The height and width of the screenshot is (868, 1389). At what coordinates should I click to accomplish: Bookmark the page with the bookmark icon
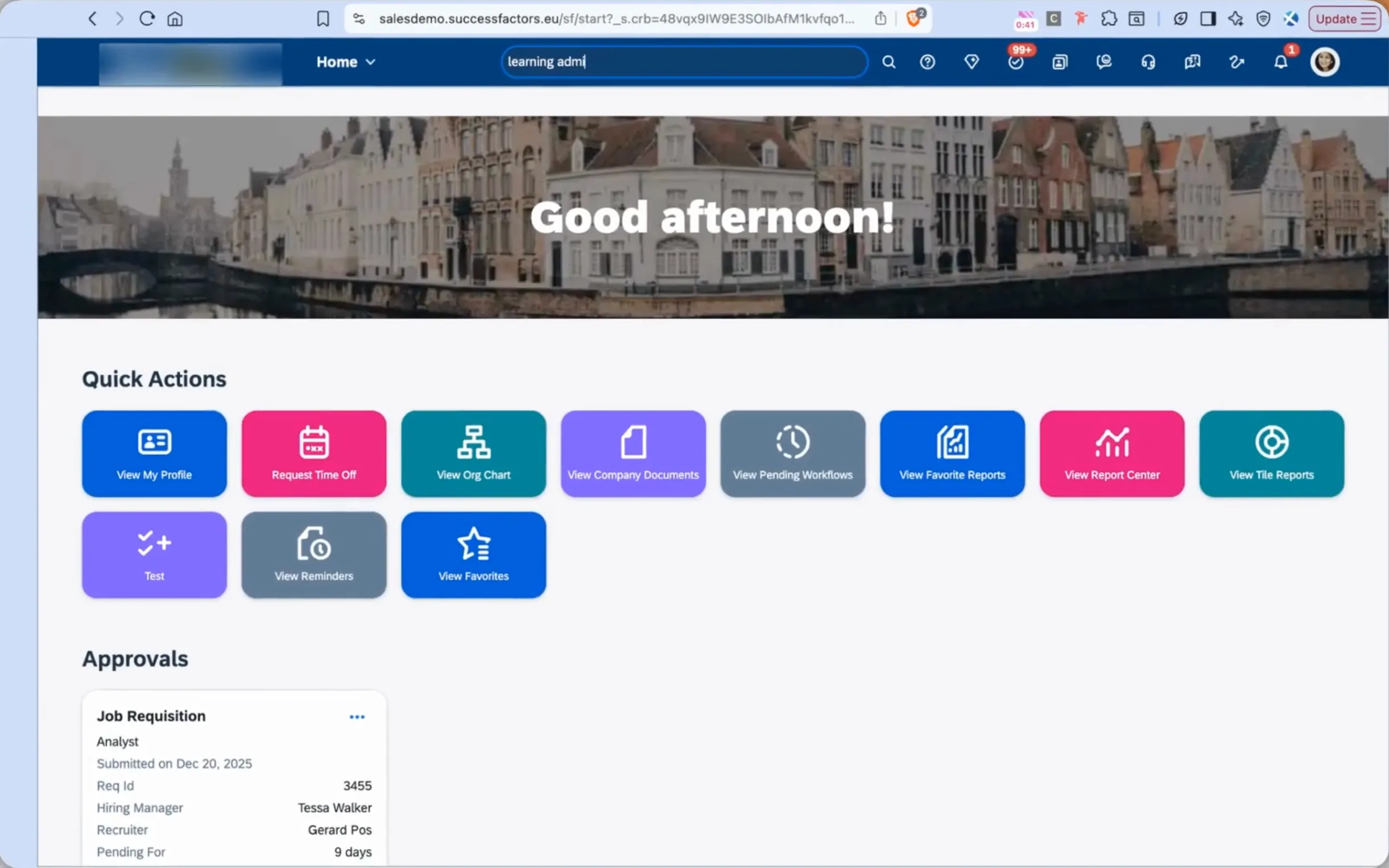click(323, 19)
